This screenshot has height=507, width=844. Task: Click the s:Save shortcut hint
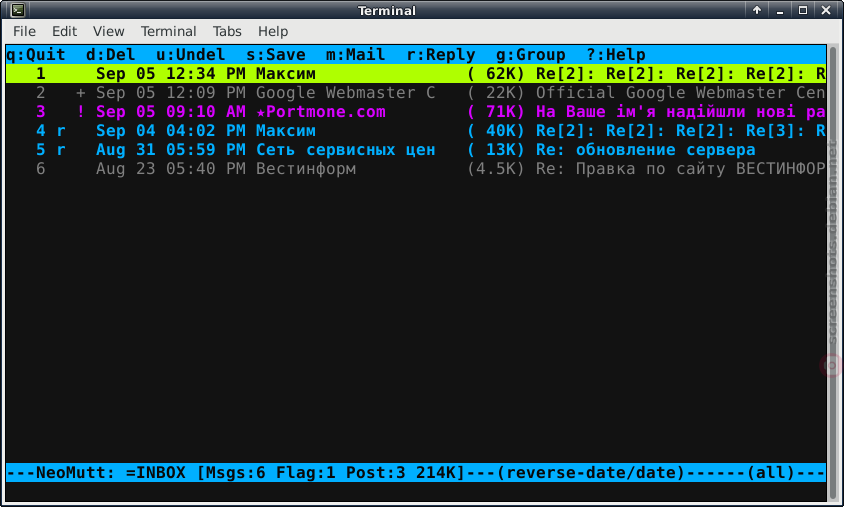[x=276, y=55]
